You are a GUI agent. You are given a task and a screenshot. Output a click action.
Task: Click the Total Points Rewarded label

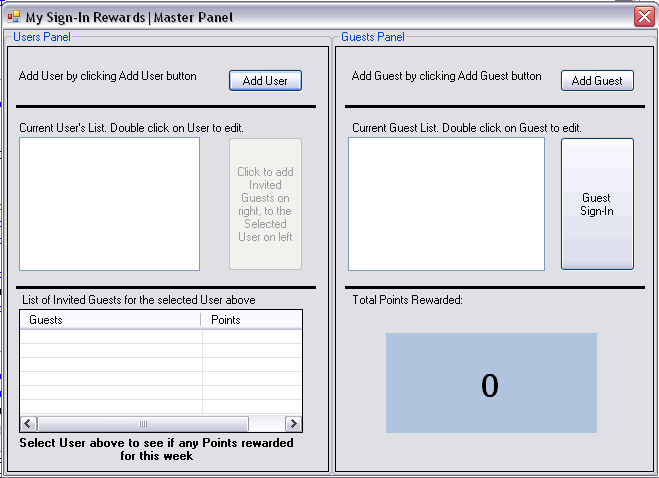(407, 300)
